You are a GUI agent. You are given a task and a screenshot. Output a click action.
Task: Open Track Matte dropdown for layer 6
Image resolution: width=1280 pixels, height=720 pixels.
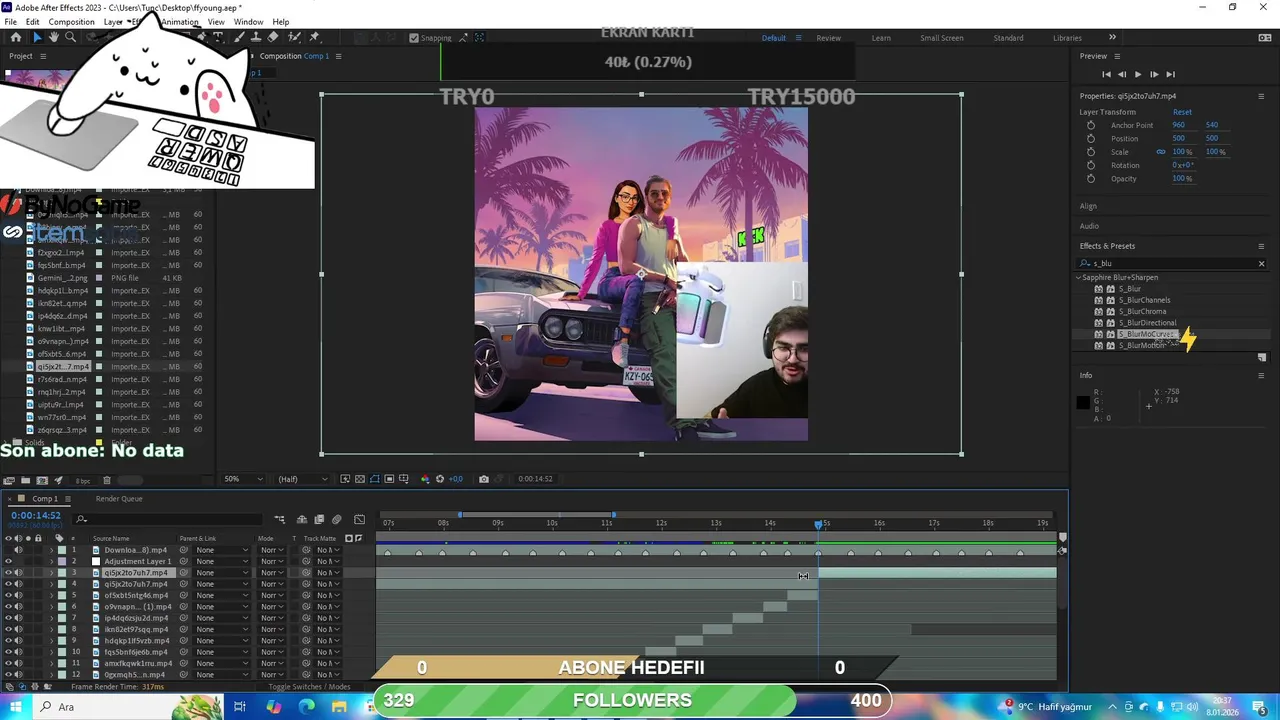pos(327,607)
